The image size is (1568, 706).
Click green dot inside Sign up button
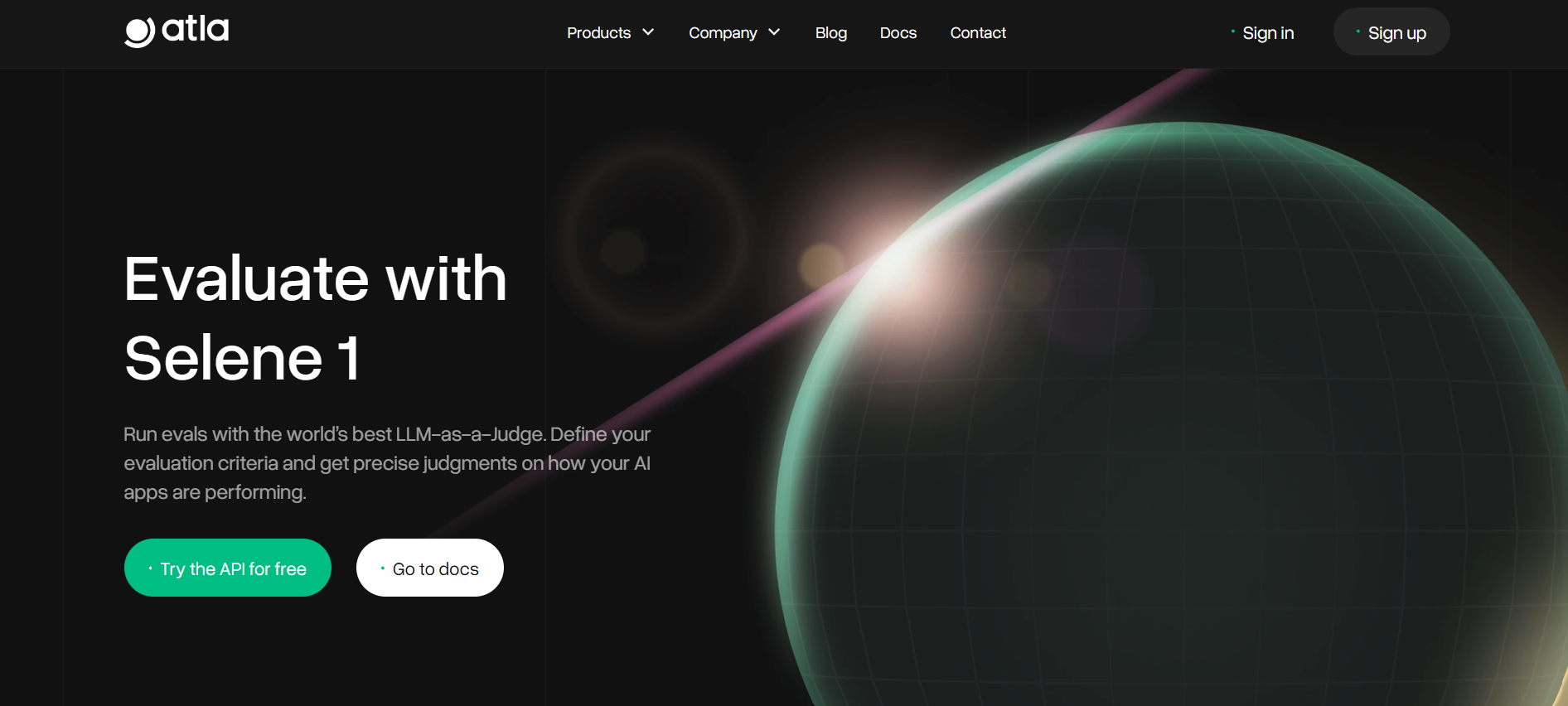(1357, 31)
